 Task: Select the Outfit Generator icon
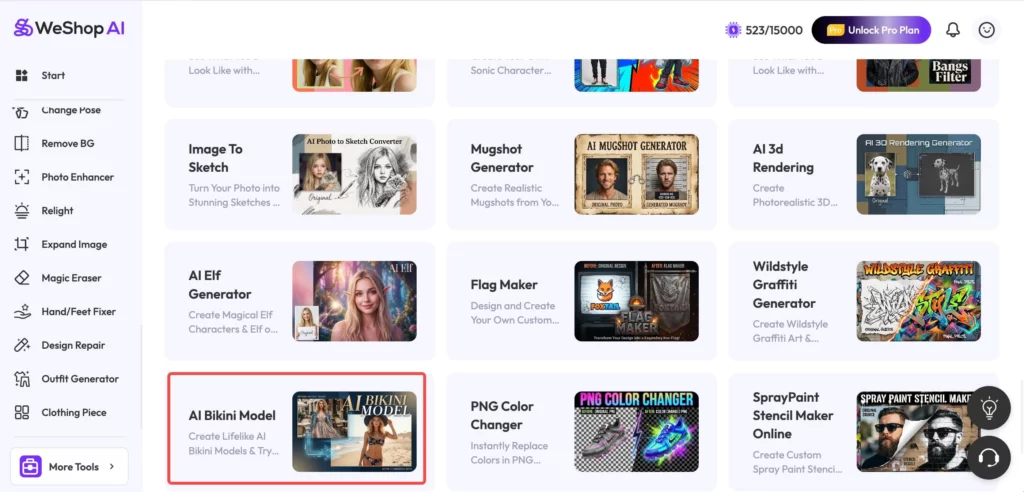click(x=22, y=379)
